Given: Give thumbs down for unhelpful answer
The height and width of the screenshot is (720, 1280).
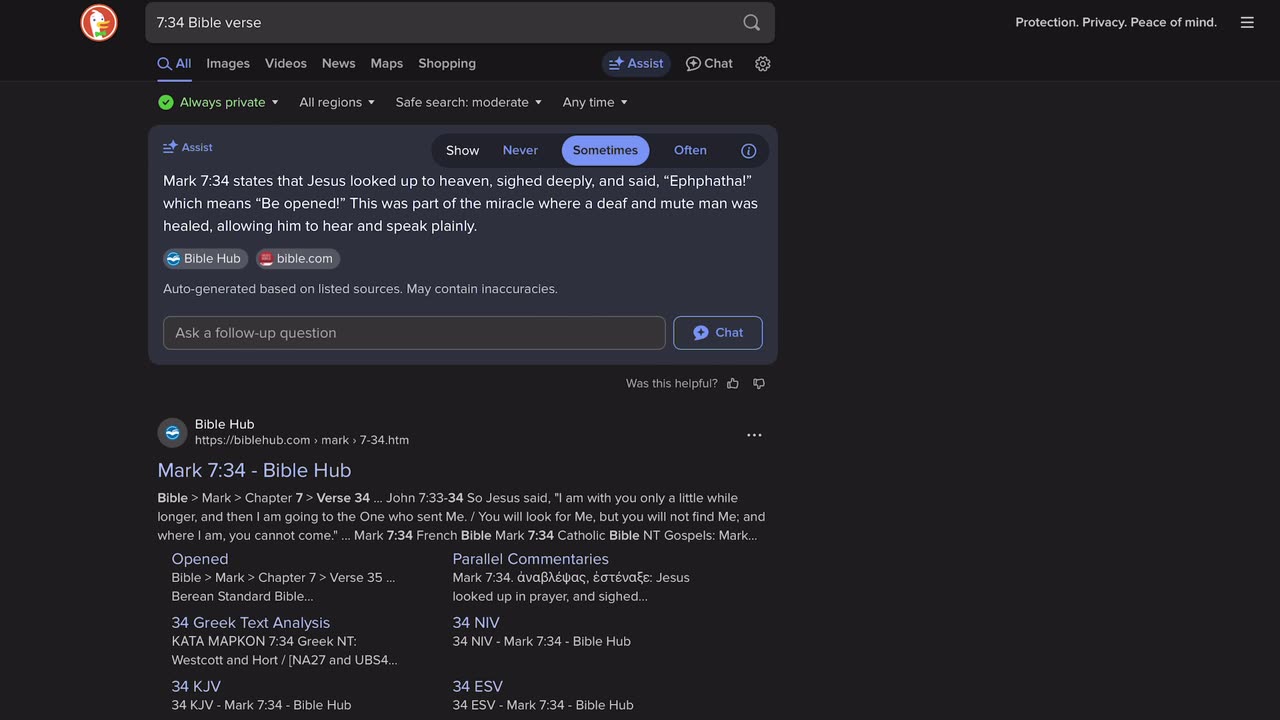Looking at the screenshot, I should pyautogui.click(x=759, y=384).
